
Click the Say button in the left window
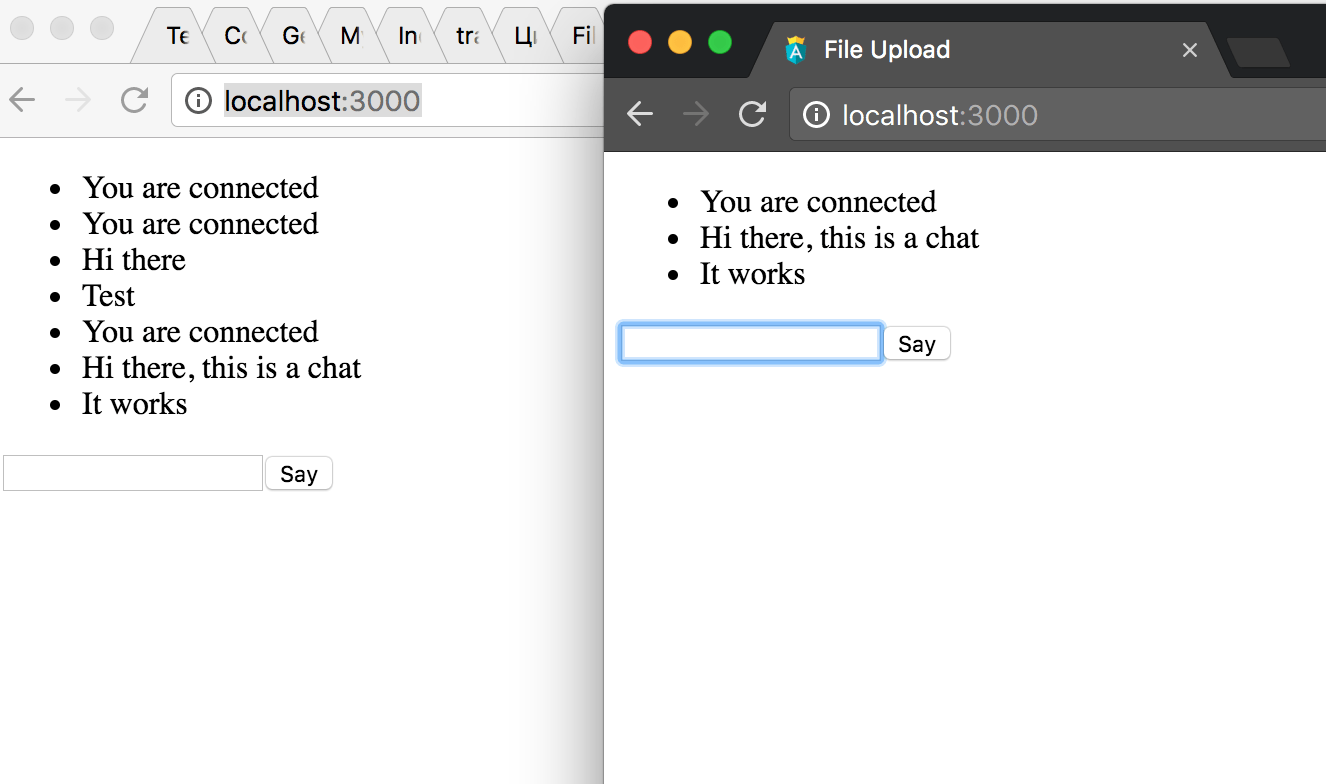point(299,473)
